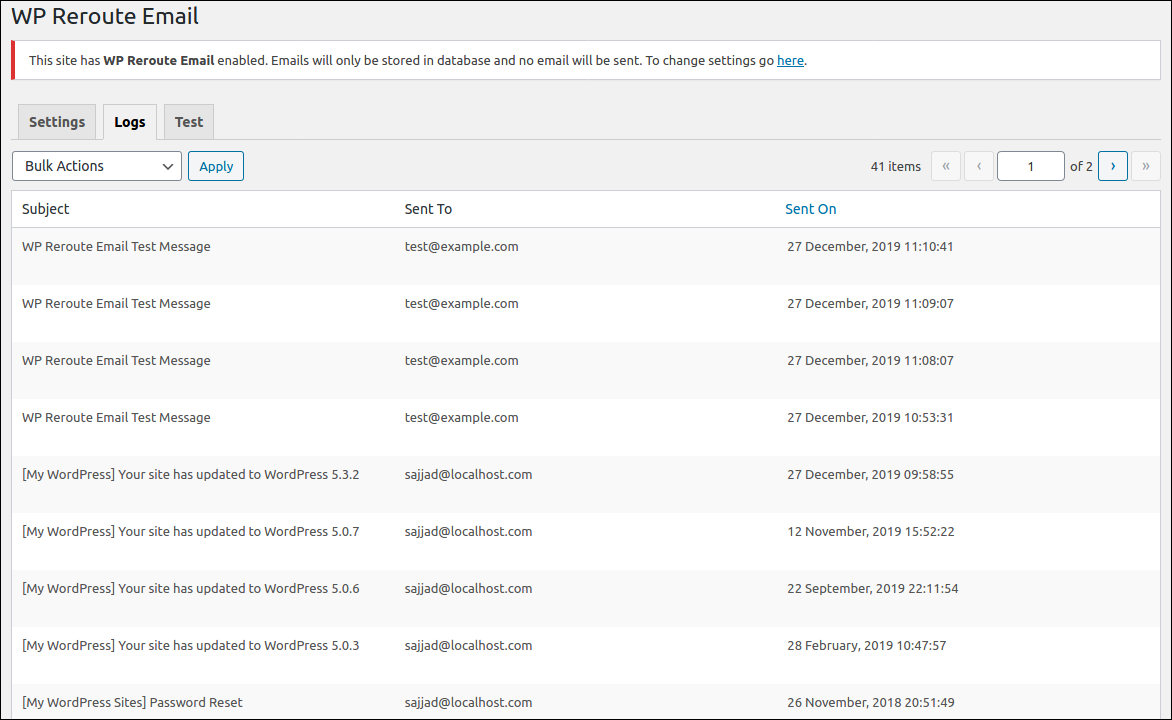The height and width of the screenshot is (720, 1172).
Task: Click the previous page arrow
Action: (979, 166)
